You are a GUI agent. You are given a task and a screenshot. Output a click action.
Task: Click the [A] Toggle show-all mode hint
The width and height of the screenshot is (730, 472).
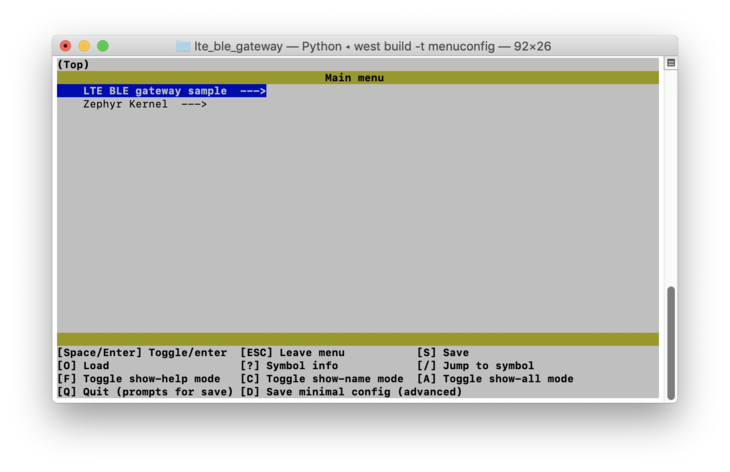click(x=495, y=379)
